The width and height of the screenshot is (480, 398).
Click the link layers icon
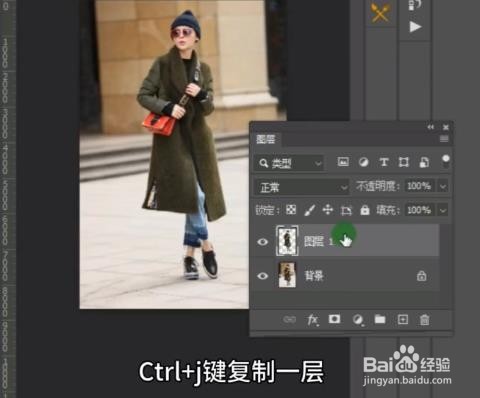289,319
